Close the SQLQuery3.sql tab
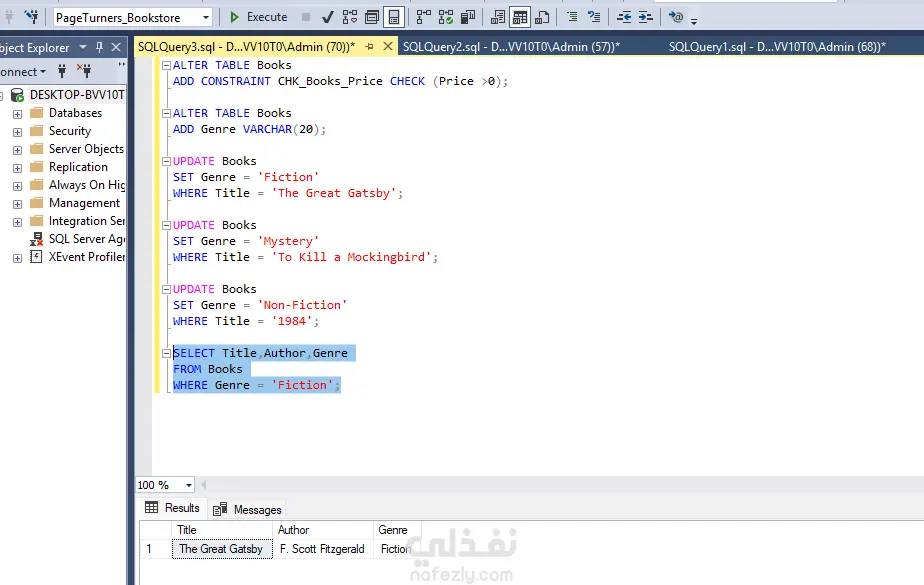The width and height of the screenshot is (924, 585). pyautogui.click(x=388, y=46)
